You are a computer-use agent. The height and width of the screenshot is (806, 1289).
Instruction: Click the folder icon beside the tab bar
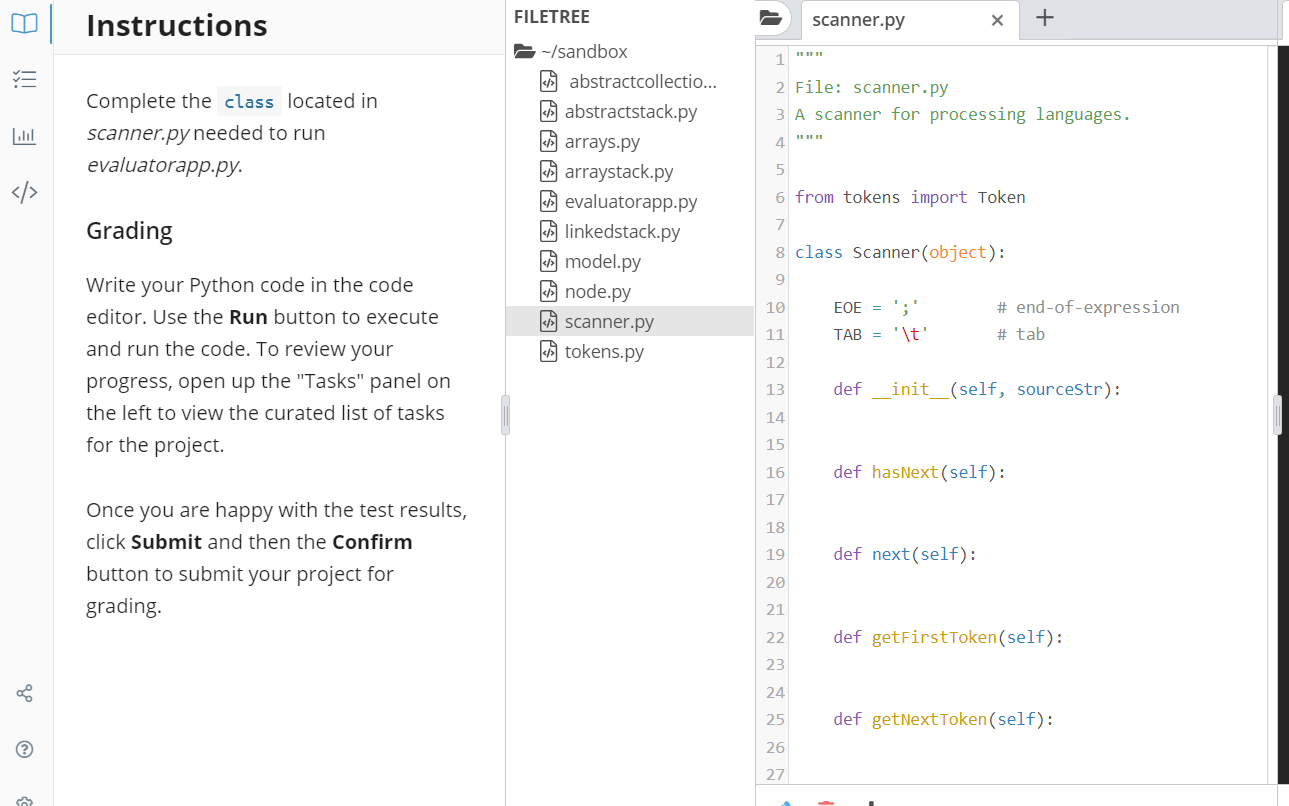click(770, 18)
